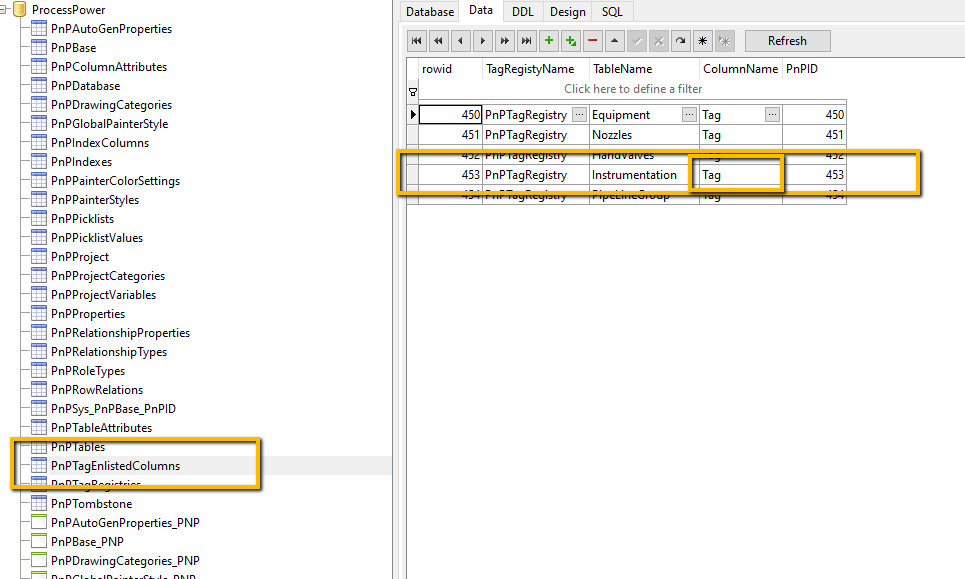Click the edit record up-arrow icon
Image resolution: width=965 pixels, height=579 pixels.
click(614, 40)
